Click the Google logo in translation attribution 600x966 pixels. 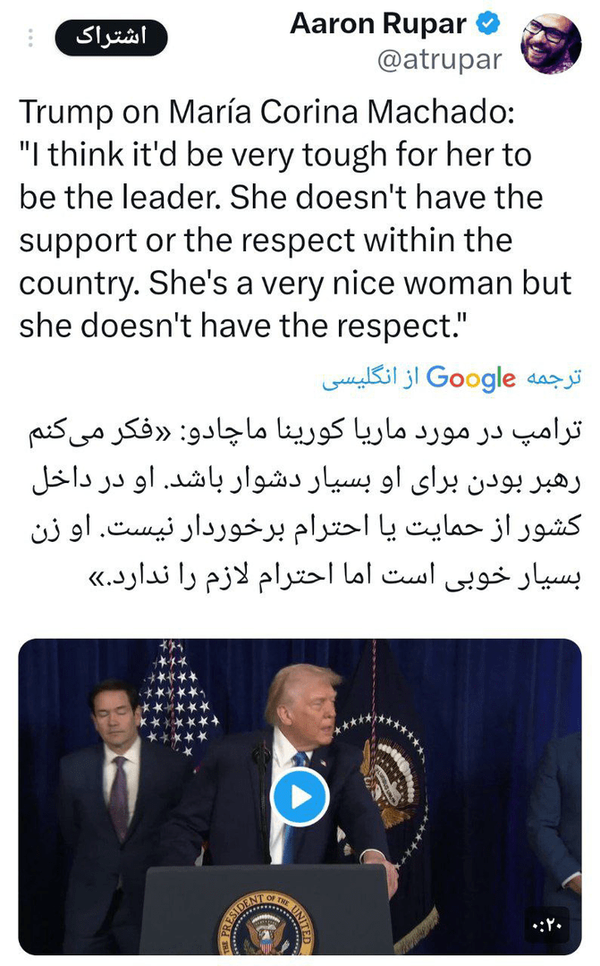coord(471,378)
